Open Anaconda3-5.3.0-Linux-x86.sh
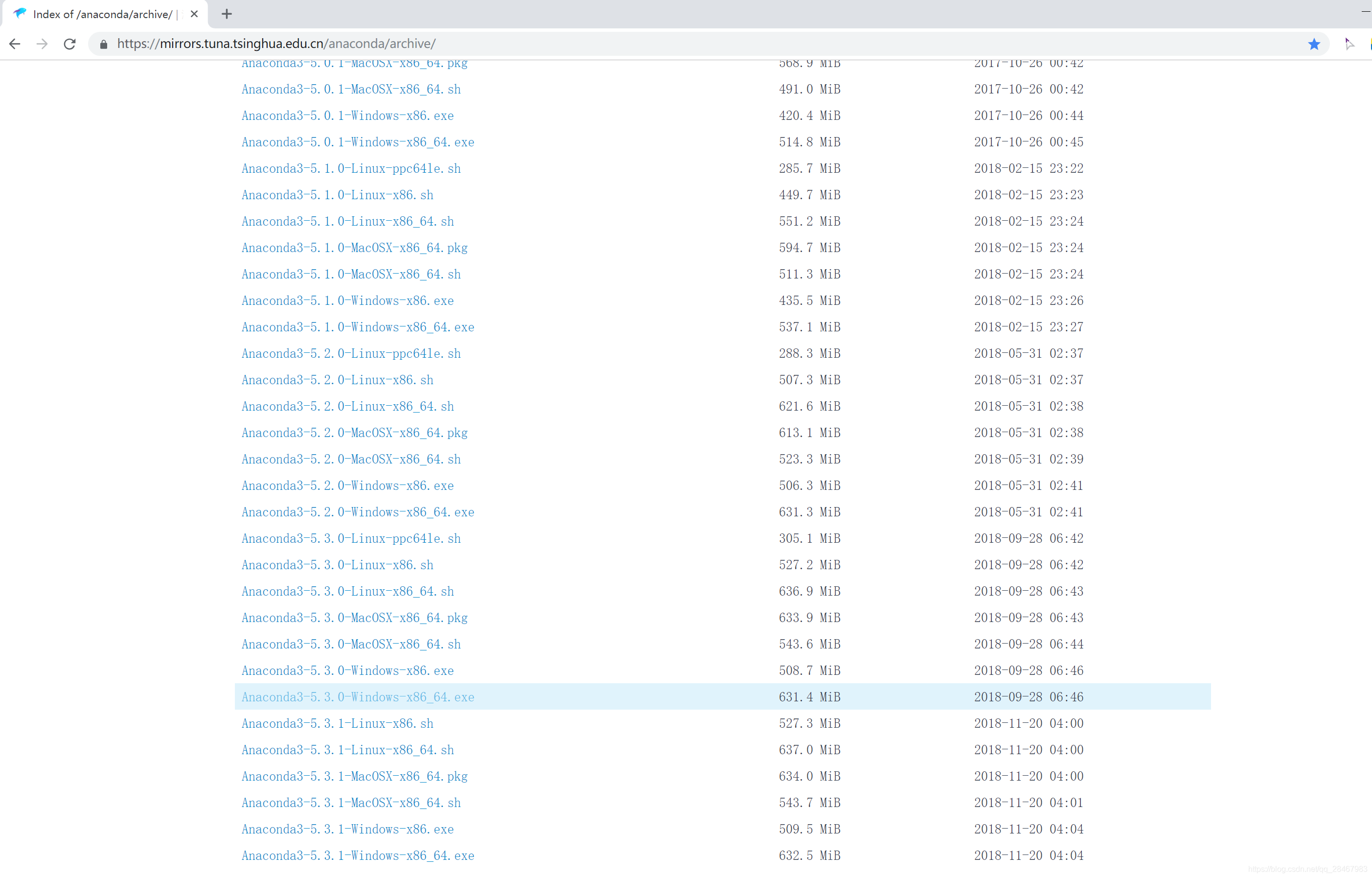Image resolution: width=1372 pixels, height=878 pixels. [x=338, y=565]
